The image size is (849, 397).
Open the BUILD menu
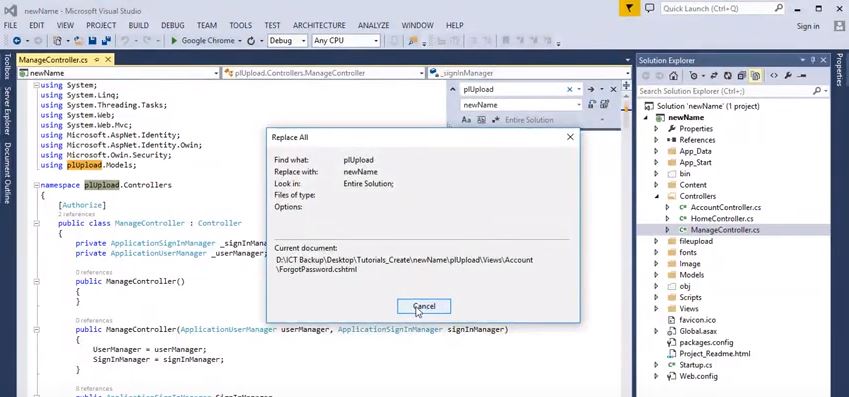click(x=139, y=25)
